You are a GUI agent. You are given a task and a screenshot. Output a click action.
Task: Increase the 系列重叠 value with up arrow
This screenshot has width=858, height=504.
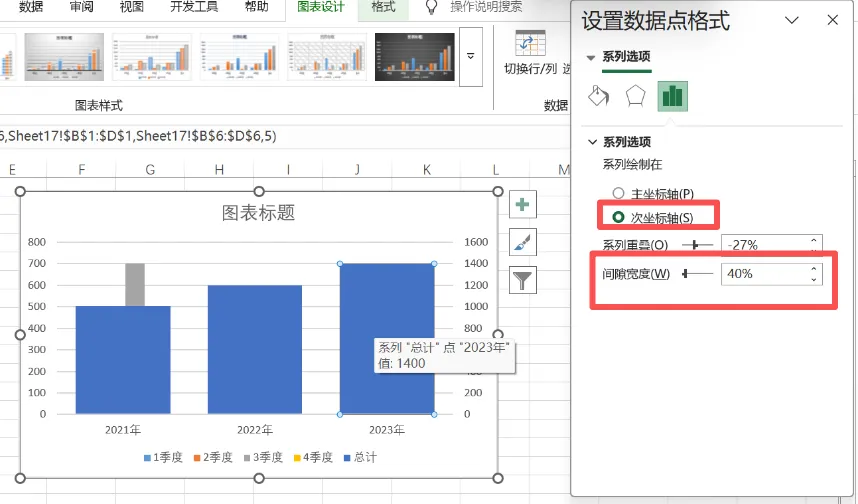pyautogui.click(x=814, y=240)
